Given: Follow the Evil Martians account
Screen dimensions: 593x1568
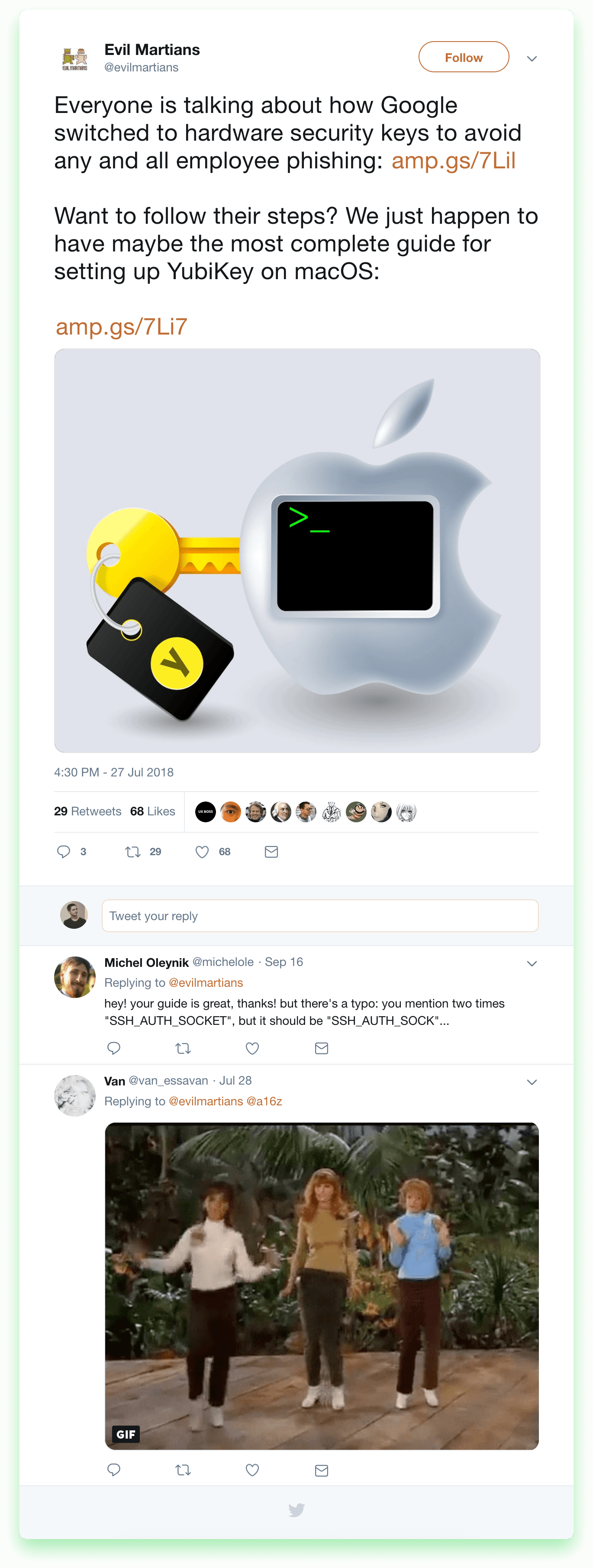Looking at the screenshot, I should 463,57.
